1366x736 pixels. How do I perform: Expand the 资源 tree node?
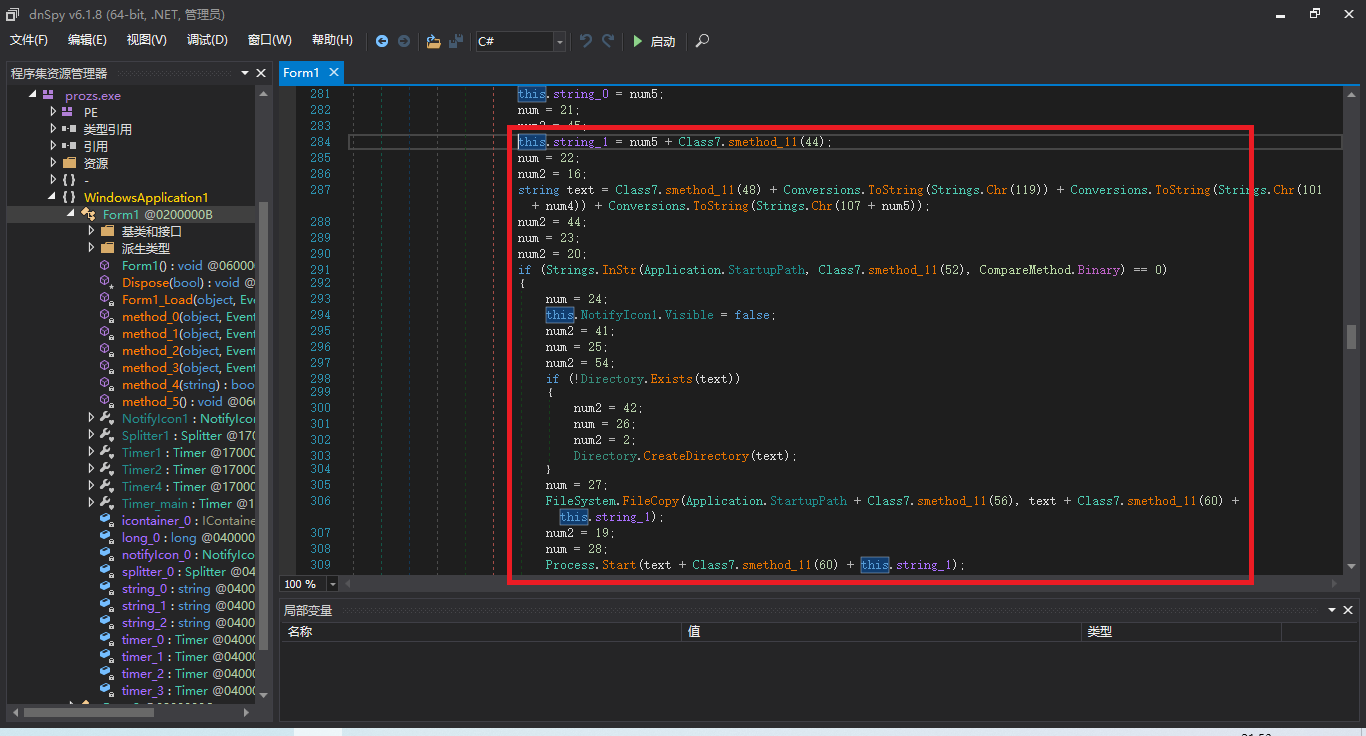pyautogui.click(x=53, y=163)
